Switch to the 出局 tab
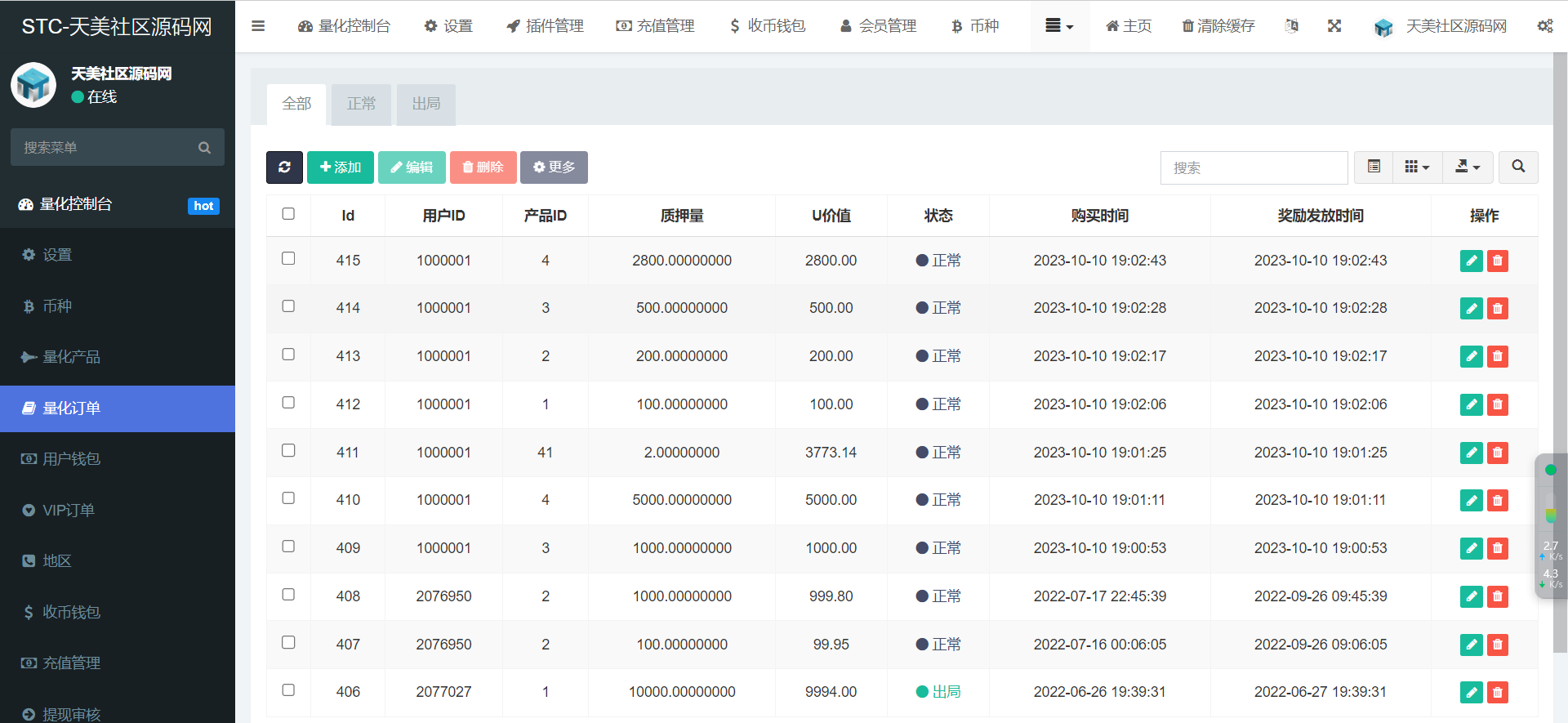Image resolution: width=1568 pixels, height=723 pixels. tap(426, 105)
